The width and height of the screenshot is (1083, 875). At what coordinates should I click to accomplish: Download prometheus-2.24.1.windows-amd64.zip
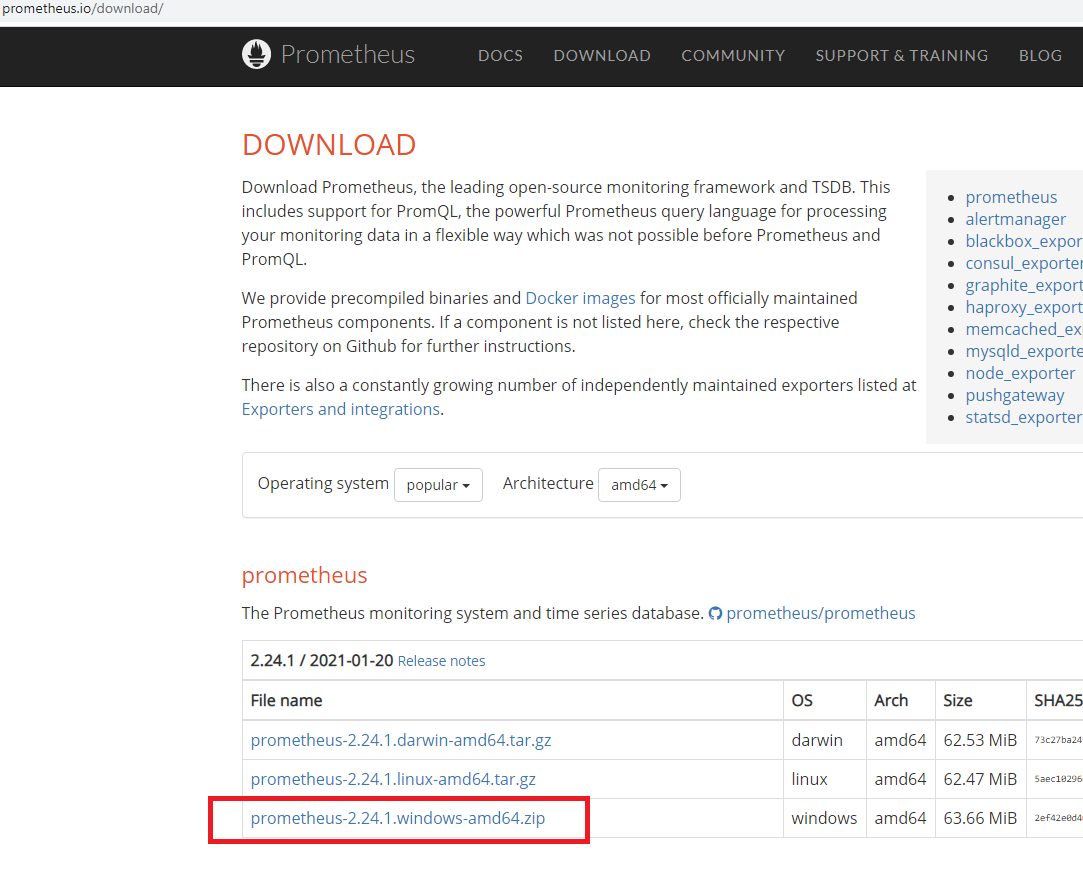click(398, 818)
